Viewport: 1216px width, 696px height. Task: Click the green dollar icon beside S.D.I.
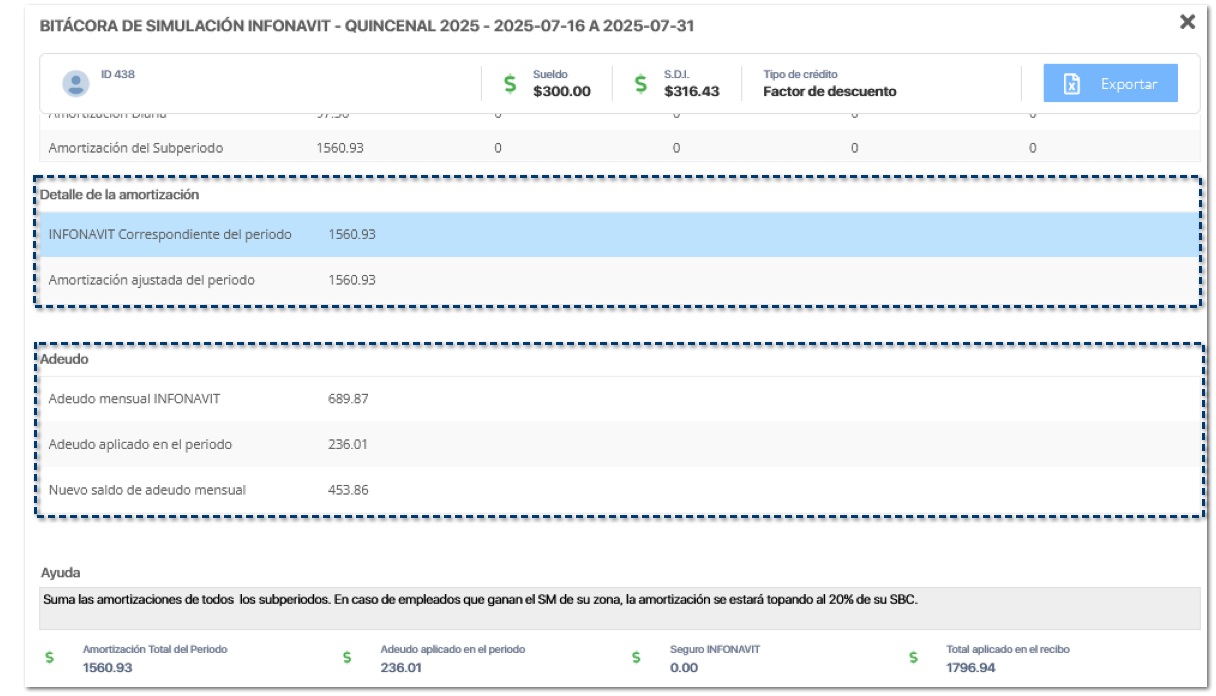point(642,84)
